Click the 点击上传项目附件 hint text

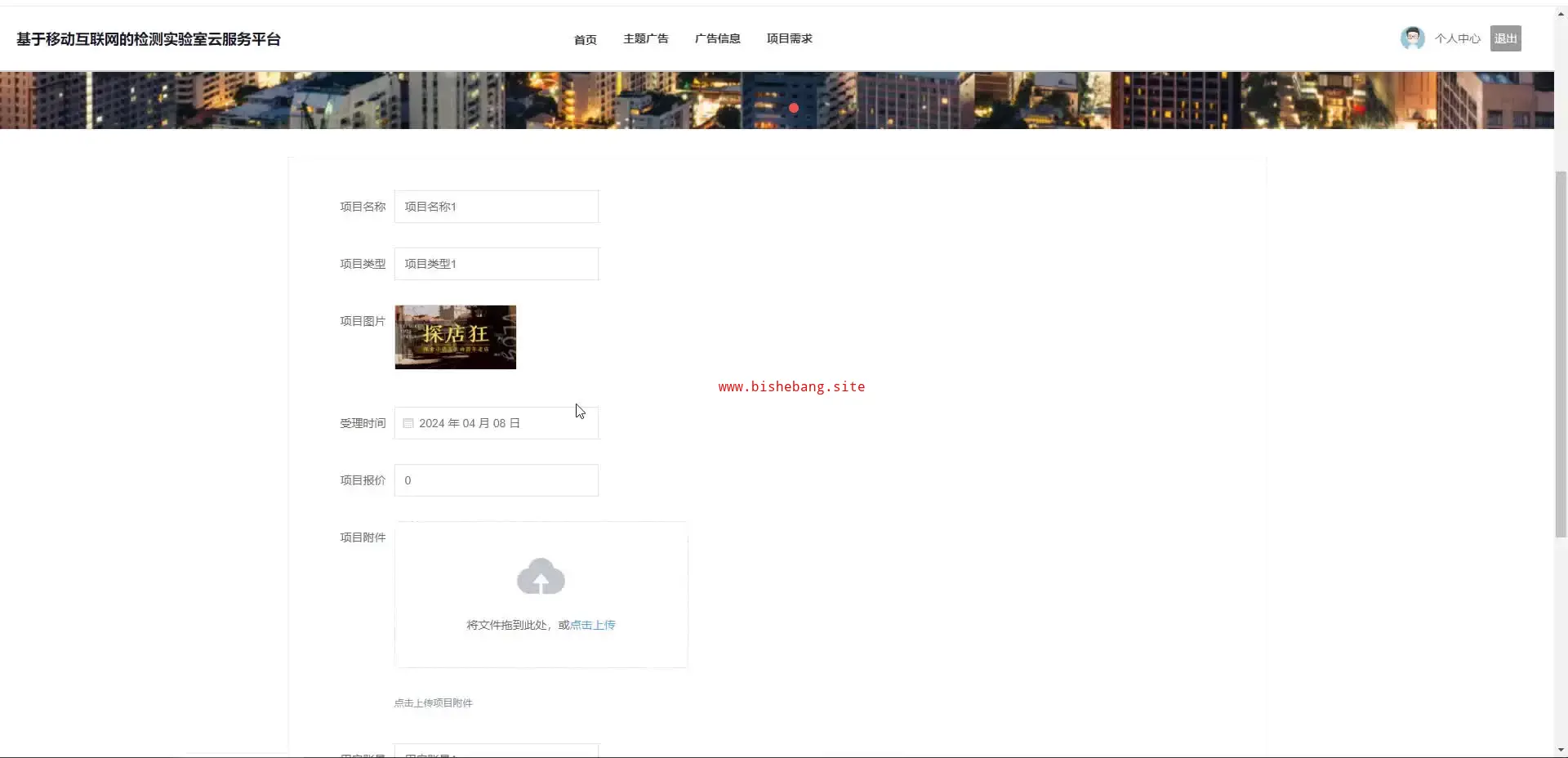tap(434, 702)
